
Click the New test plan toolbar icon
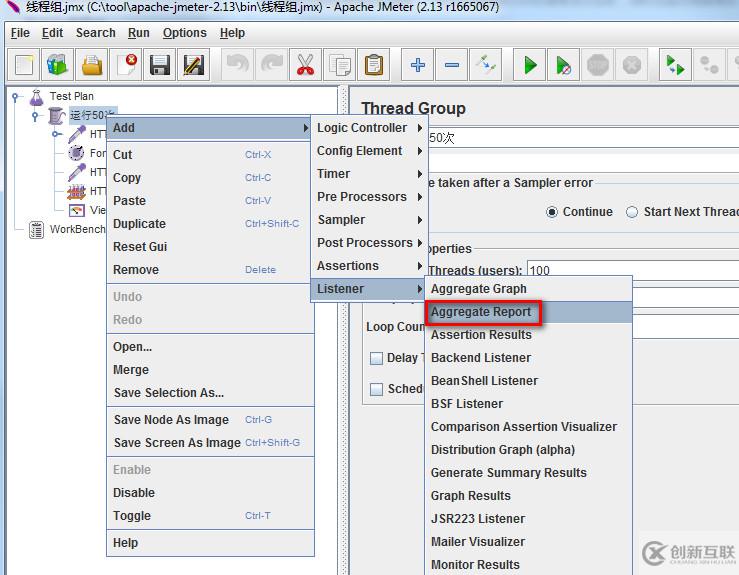24,65
